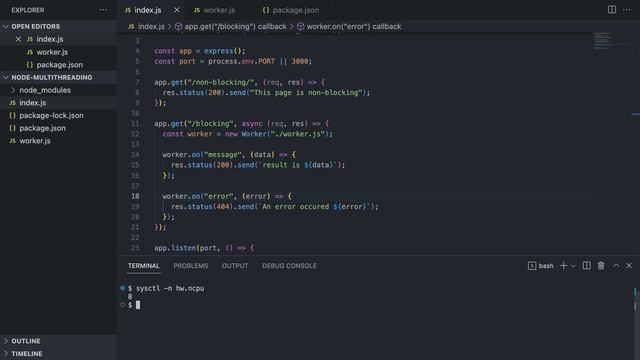
Task: Open the Debug Console panel tab
Action: coord(289,266)
